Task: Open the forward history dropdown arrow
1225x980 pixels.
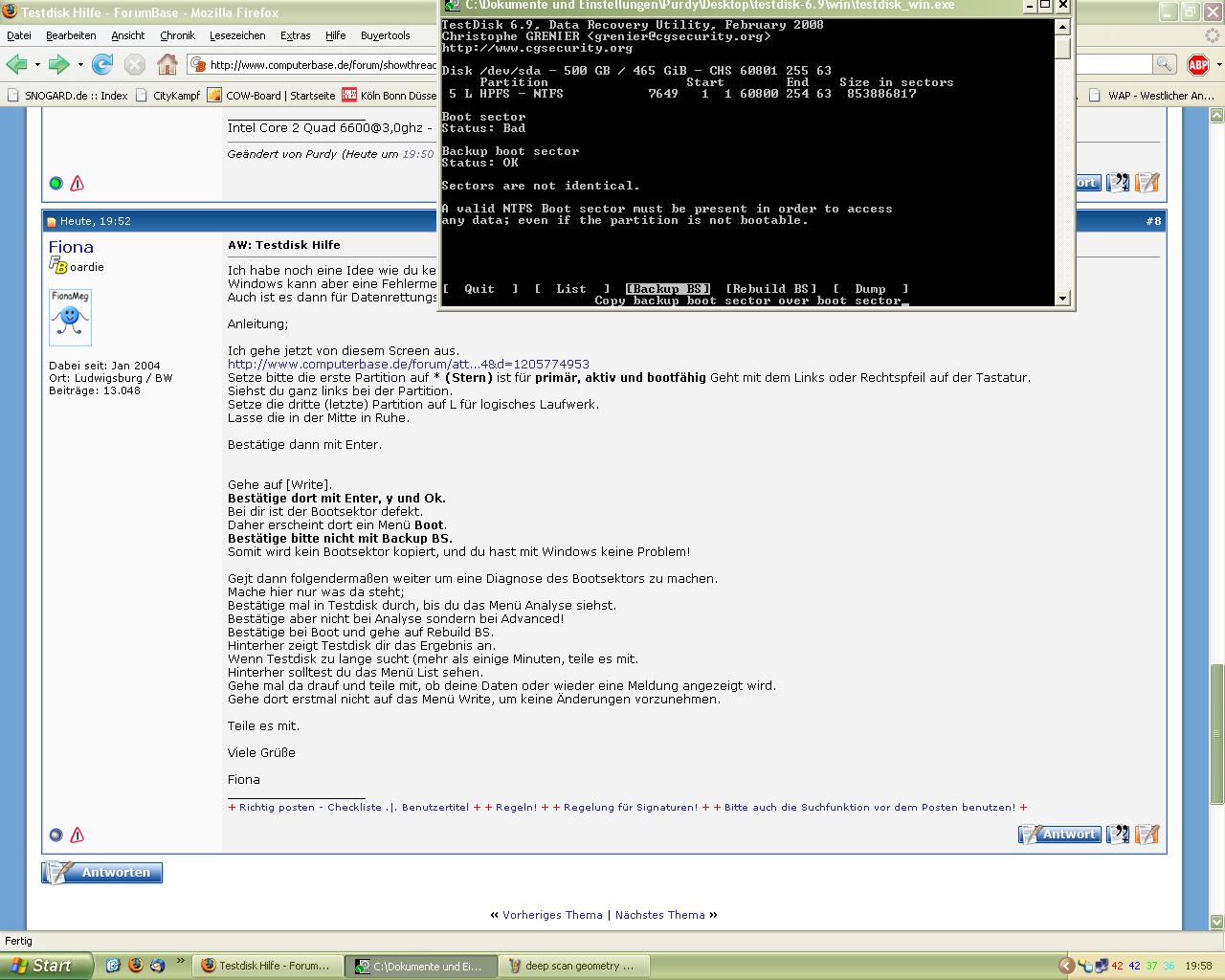Action: (x=80, y=64)
